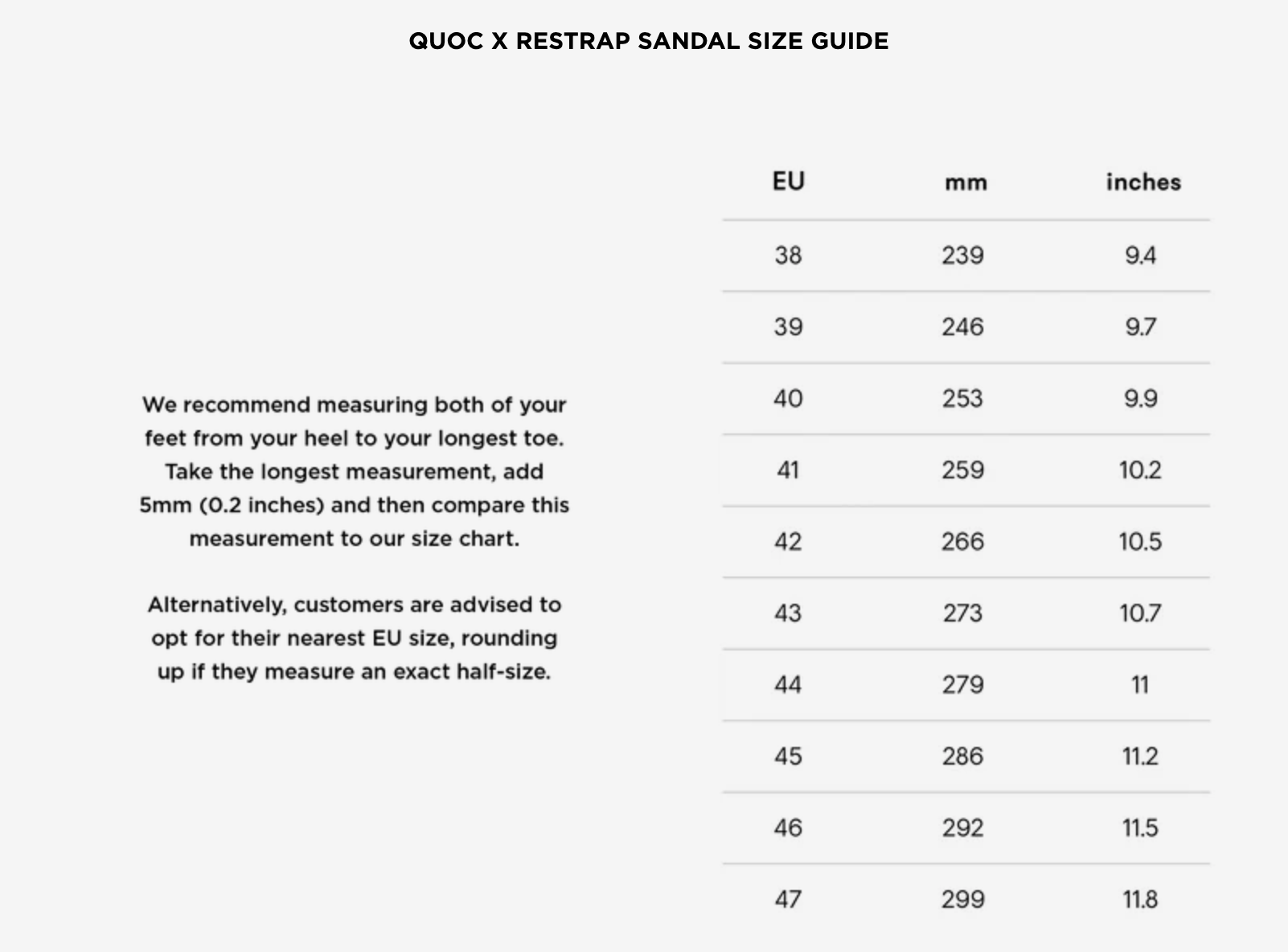Click the 10.7 inches value

click(x=1140, y=613)
